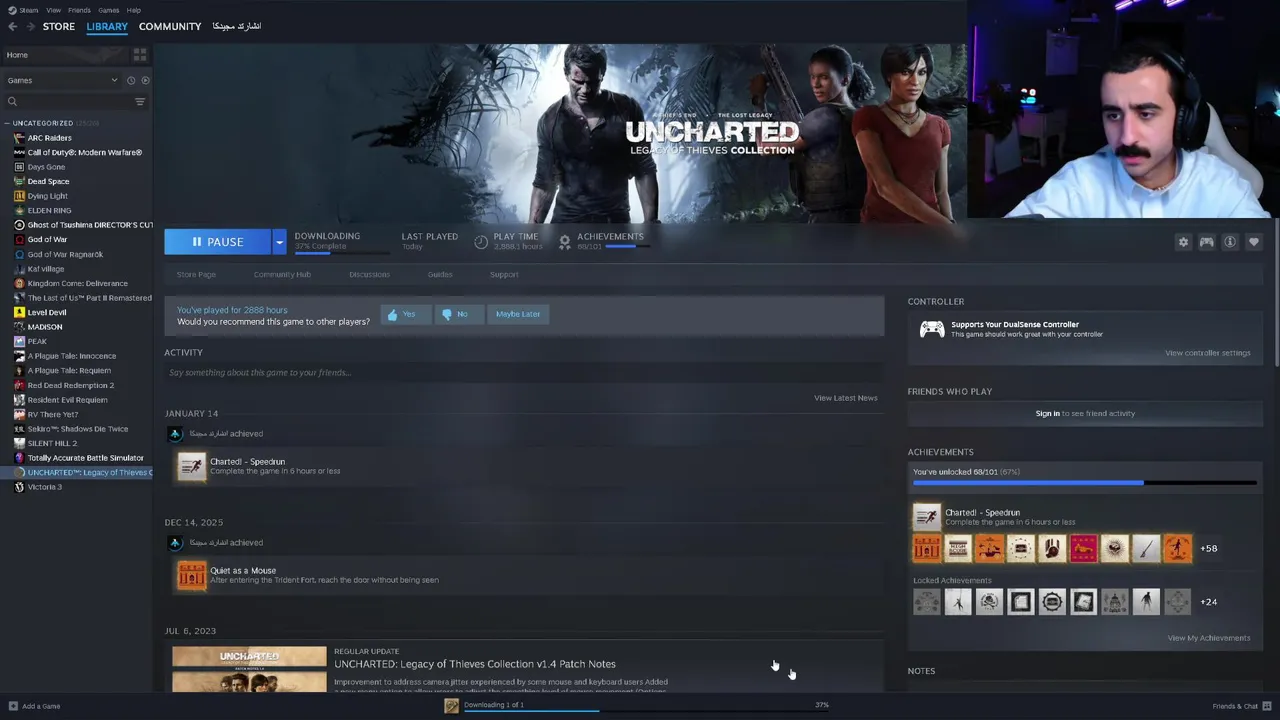This screenshot has width=1280, height=720.
Task: Open controller layout icon near gear
Action: (x=1207, y=242)
